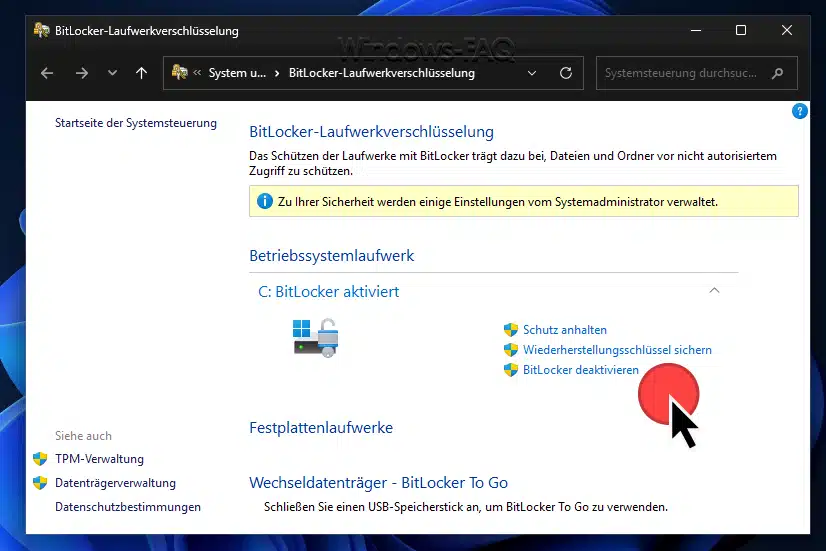Open help with the blue question mark
The width and height of the screenshot is (826, 551).
coord(799,111)
